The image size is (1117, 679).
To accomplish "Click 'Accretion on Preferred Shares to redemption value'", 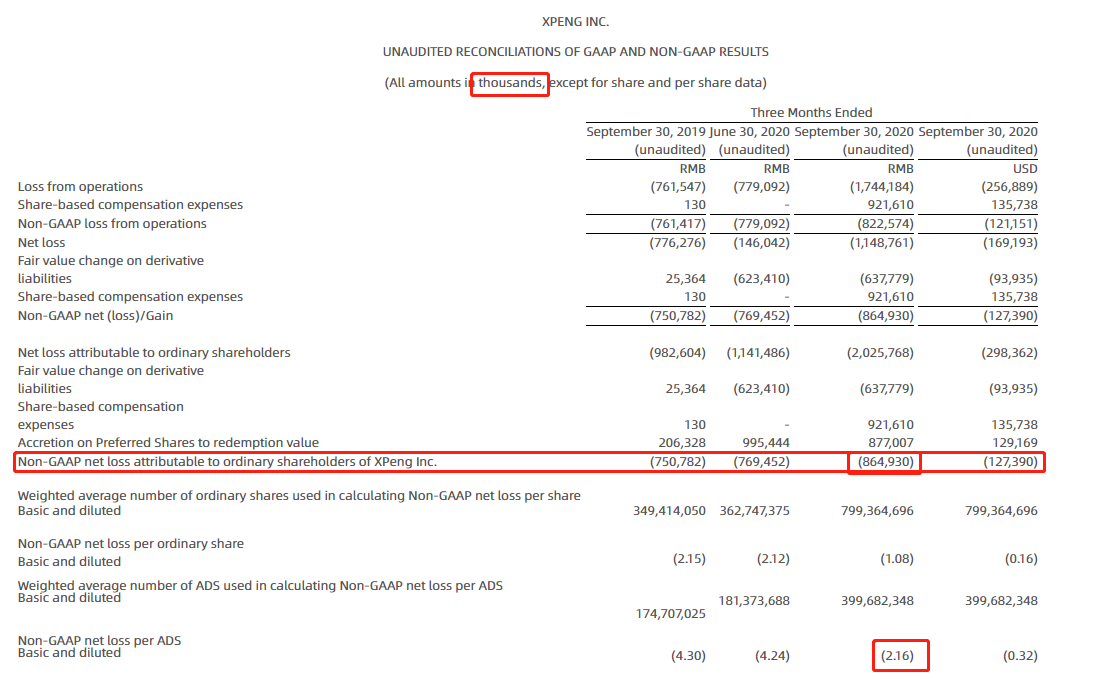I will click(x=168, y=442).
